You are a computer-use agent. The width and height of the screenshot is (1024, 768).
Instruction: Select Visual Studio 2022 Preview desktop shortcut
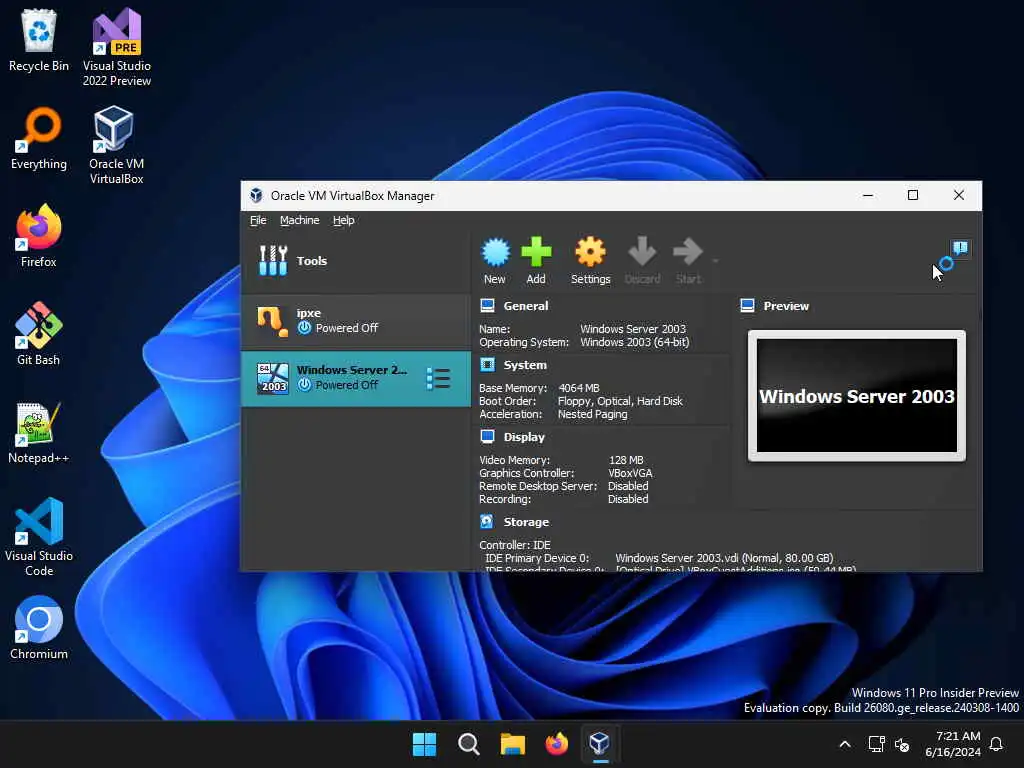pyautogui.click(x=117, y=48)
